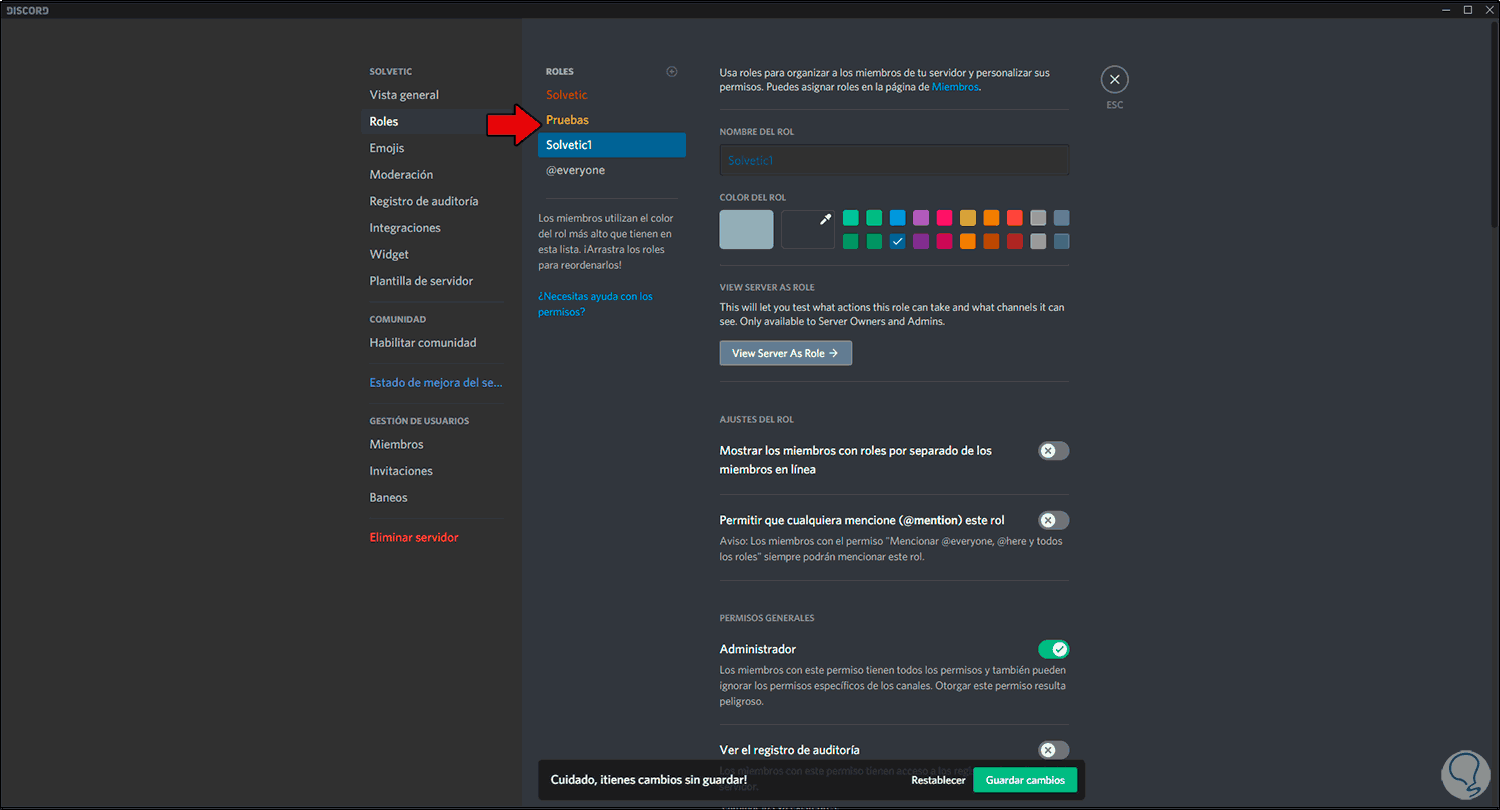Click View Server As Role button

785,353
